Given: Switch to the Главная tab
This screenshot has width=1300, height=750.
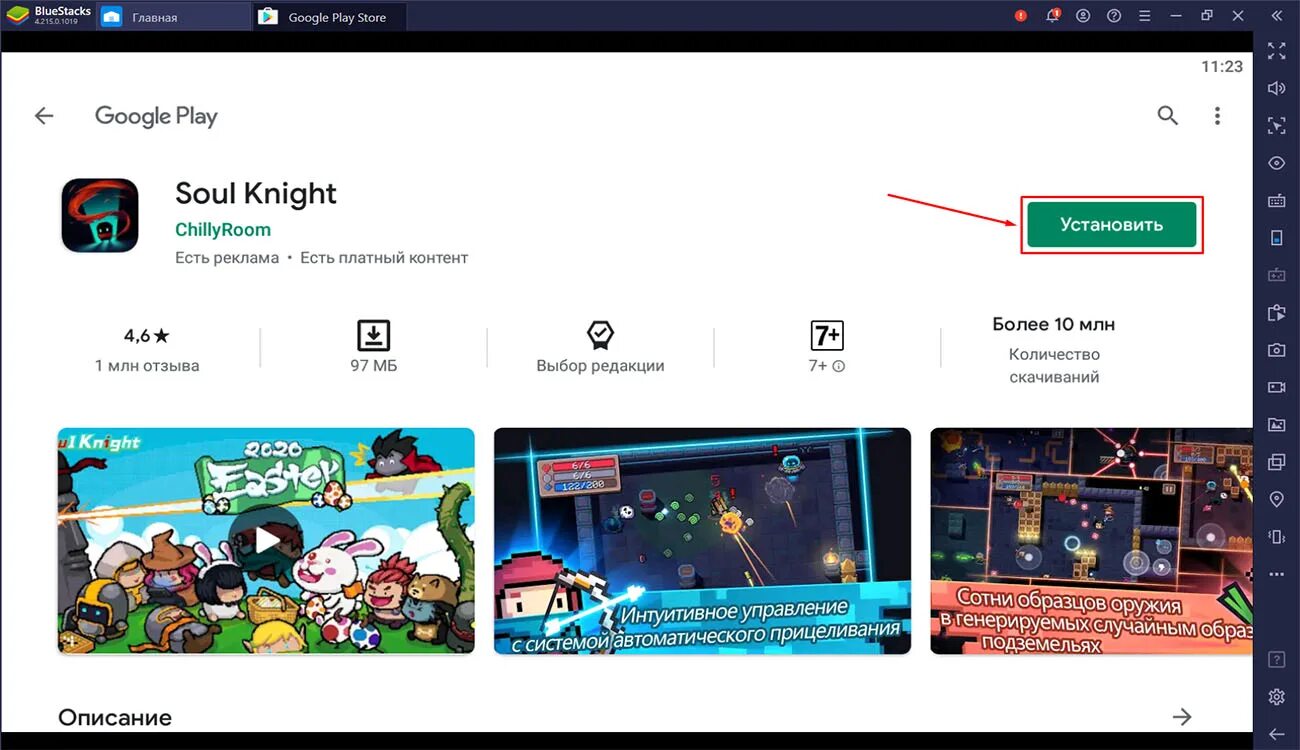Looking at the screenshot, I should (174, 16).
